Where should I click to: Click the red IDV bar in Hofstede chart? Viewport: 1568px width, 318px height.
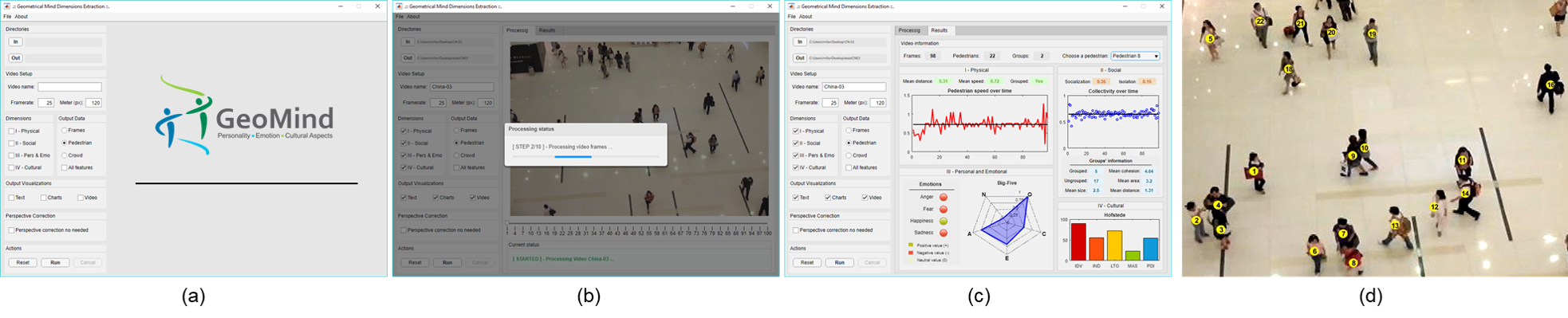click(1078, 241)
